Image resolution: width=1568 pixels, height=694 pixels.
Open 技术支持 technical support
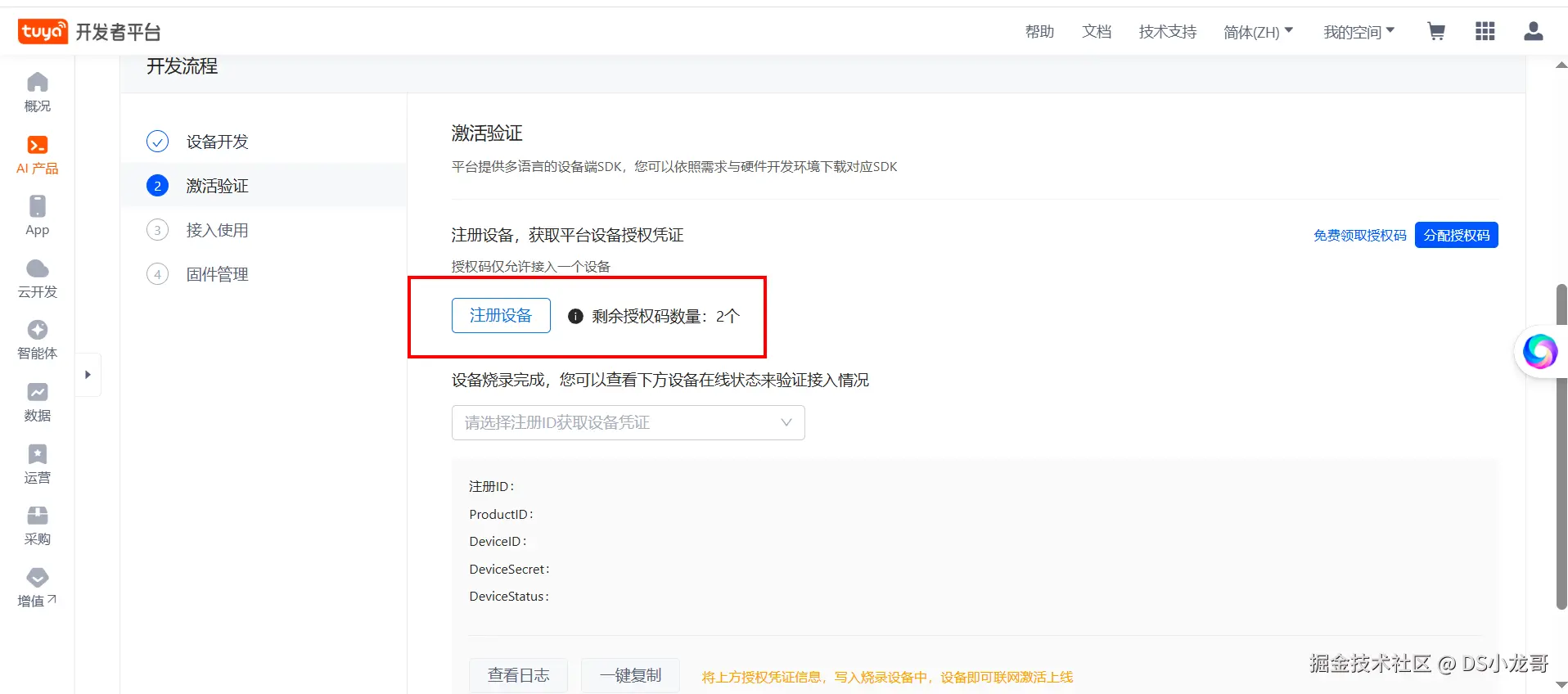1168,32
